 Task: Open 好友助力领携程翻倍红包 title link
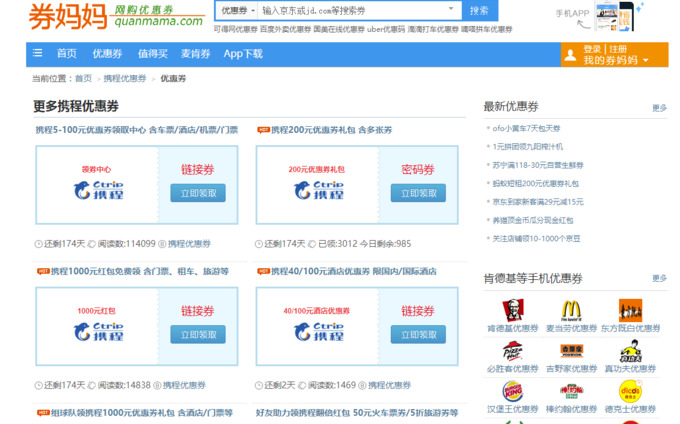click(x=356, y=412)
